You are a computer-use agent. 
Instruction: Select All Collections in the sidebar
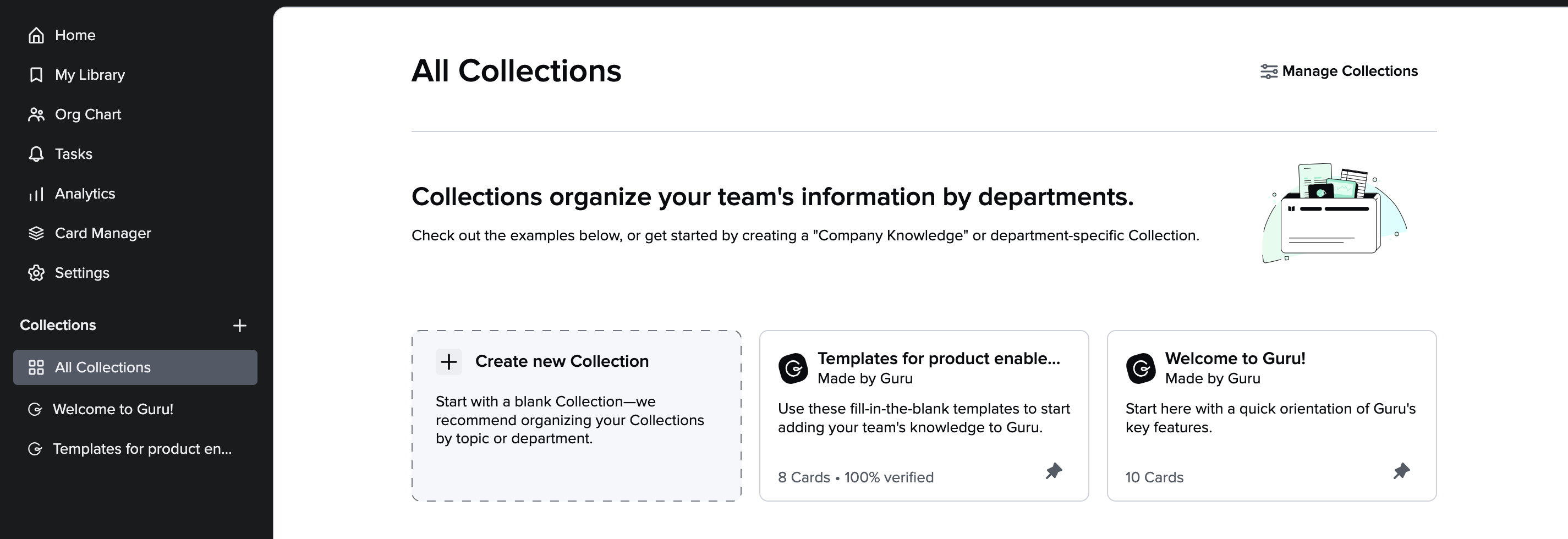coord(135,367)
